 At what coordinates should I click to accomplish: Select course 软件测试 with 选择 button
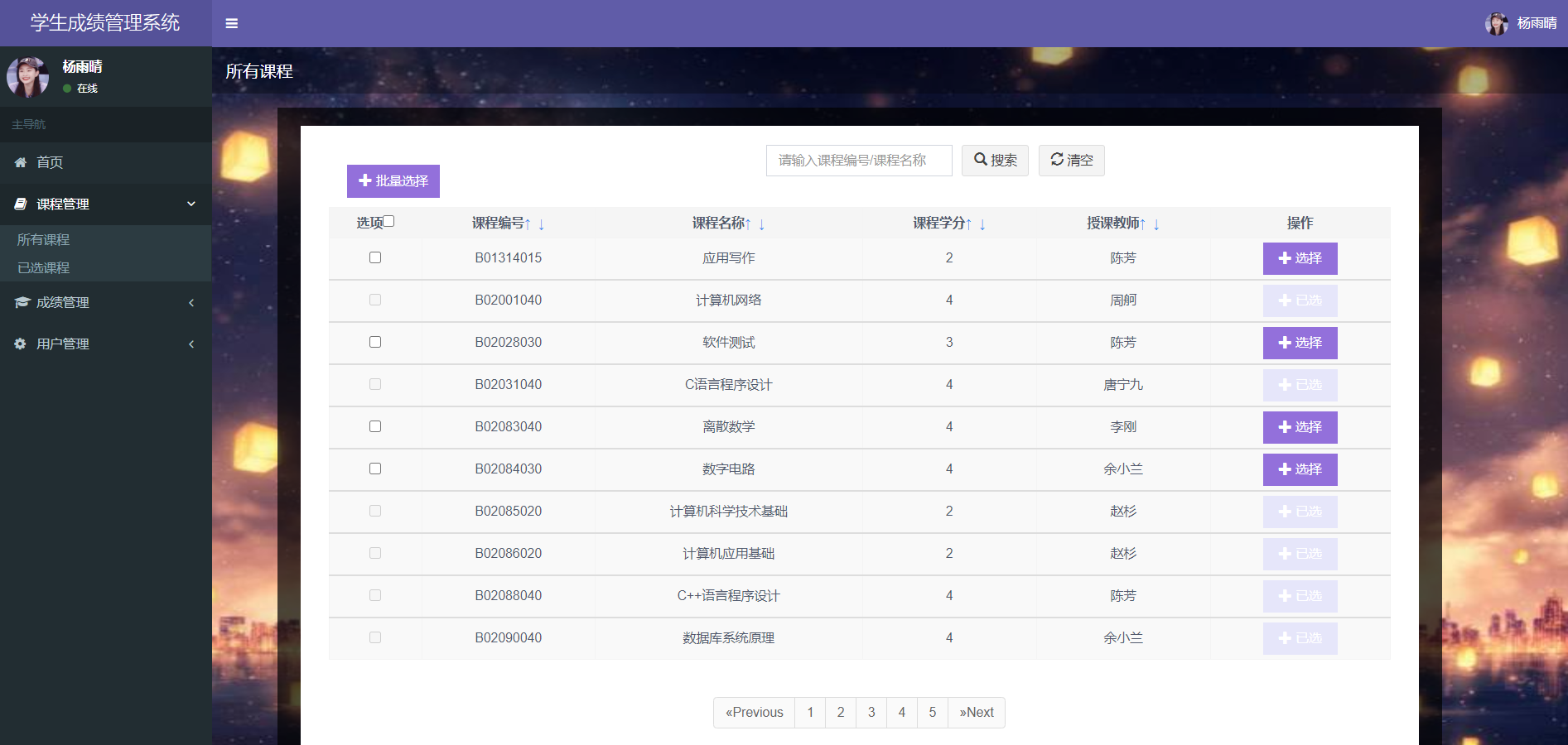click(x=1300, y=343)
